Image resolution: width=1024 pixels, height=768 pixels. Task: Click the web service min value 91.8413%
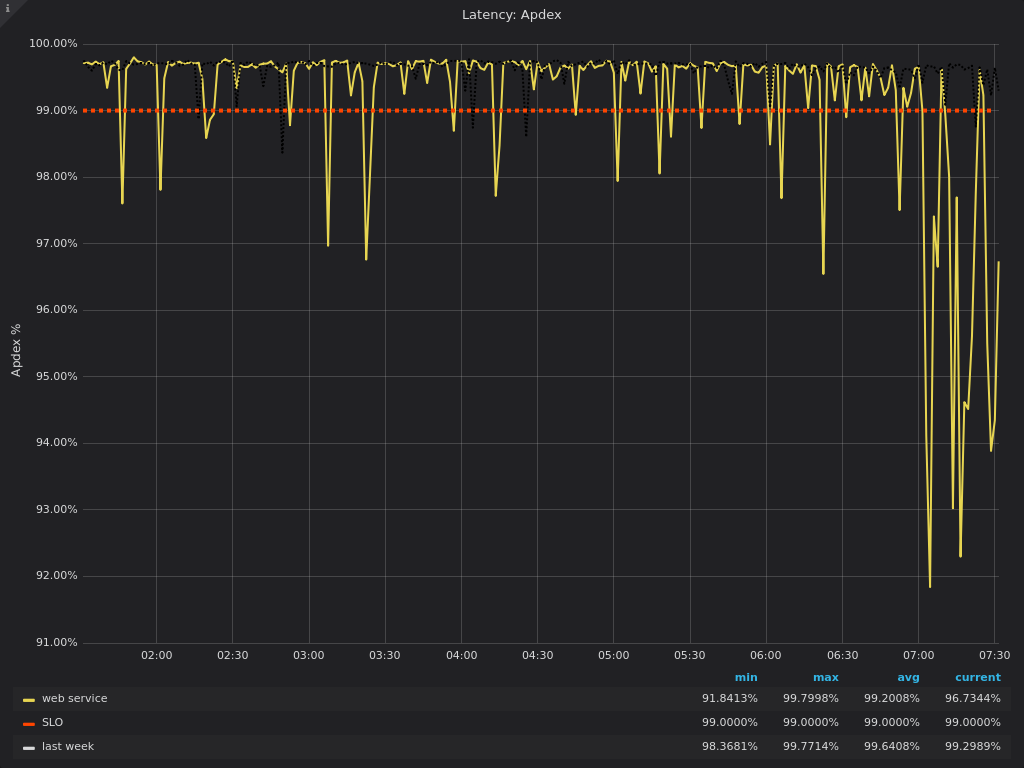pos(729,699)
